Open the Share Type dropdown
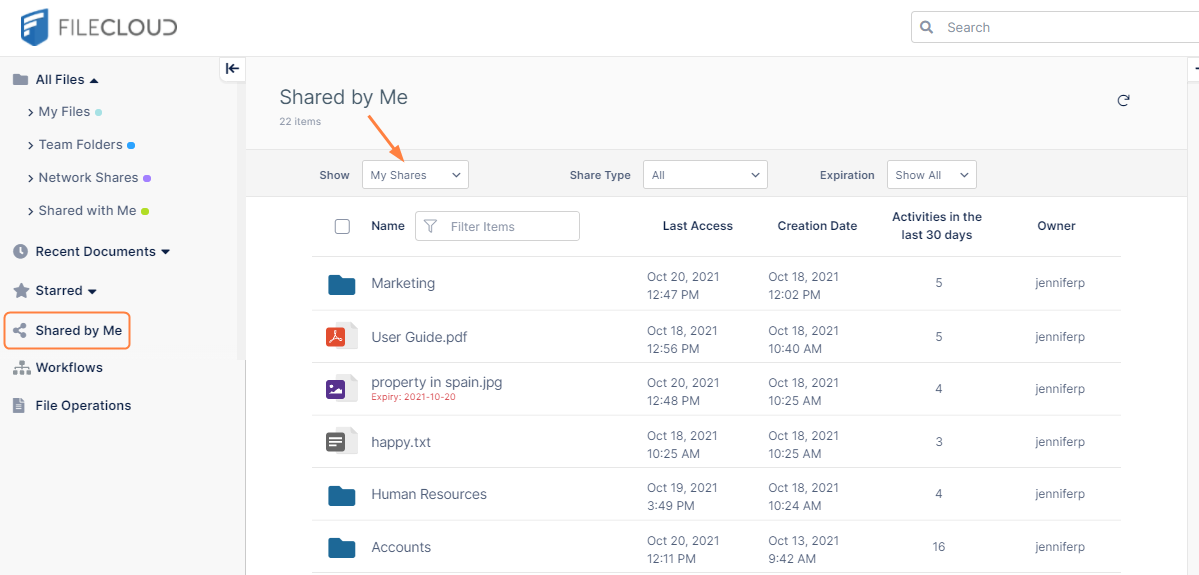The image size is (1199, 575). [705, 175]
